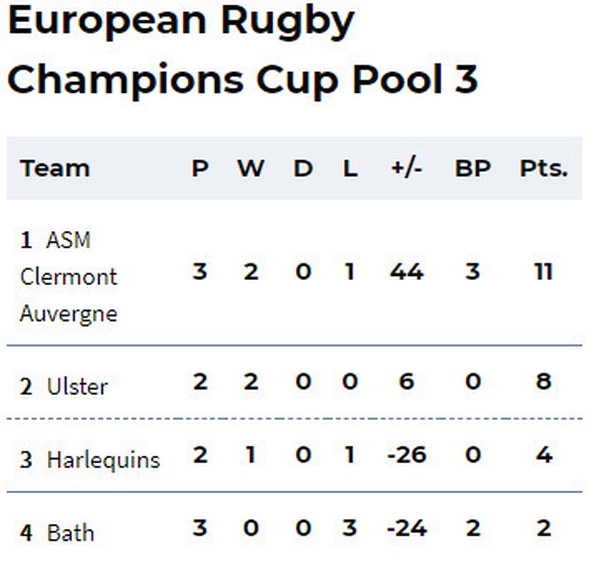Click the L column header
614x561 pixels.
tap(350, 168)
